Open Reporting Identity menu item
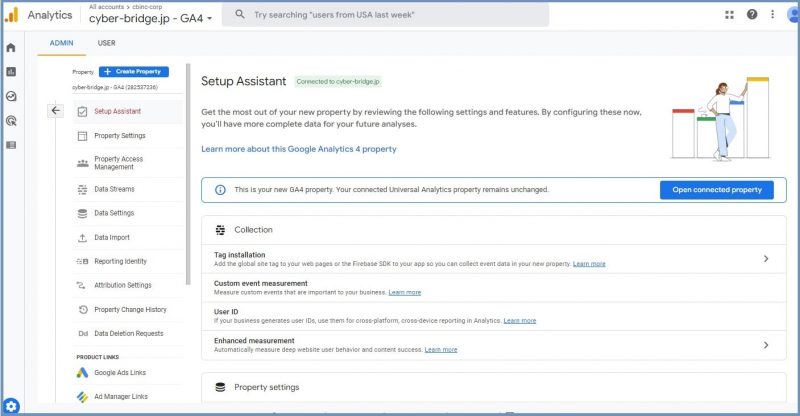 point(128,261)
